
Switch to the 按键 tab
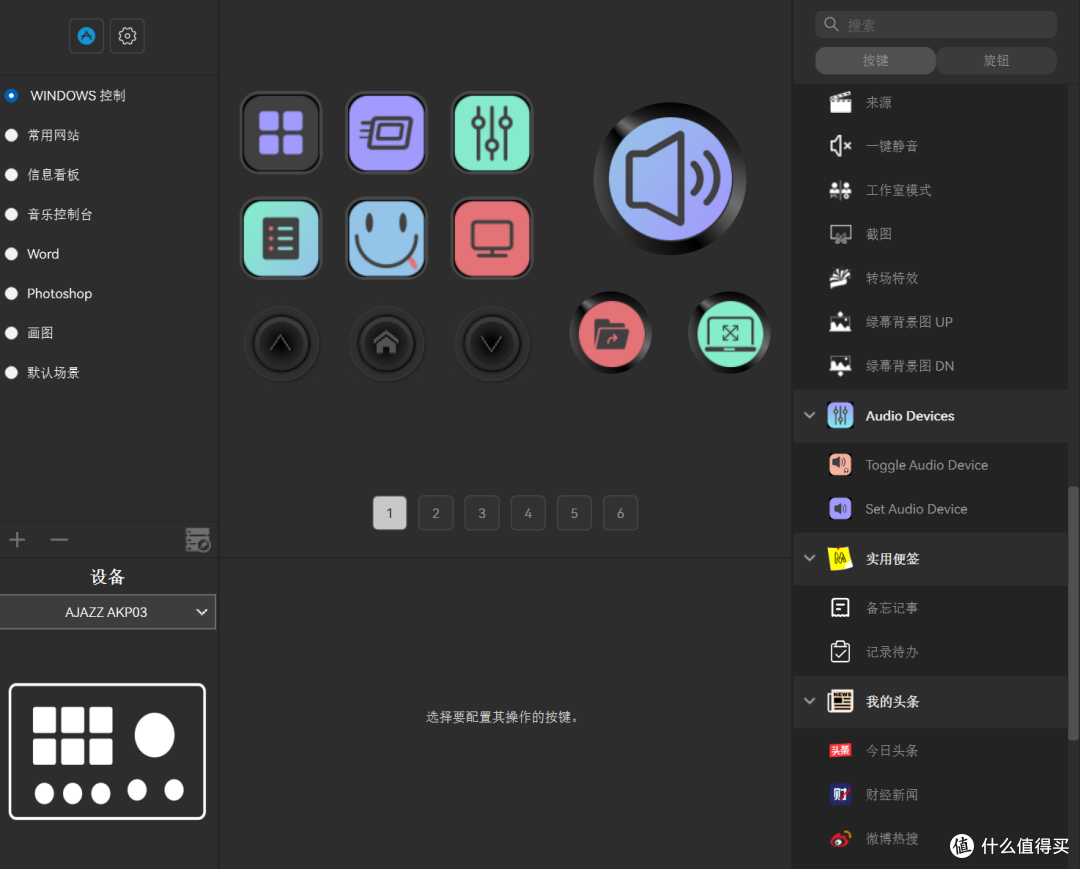click(x=875, y=61)
